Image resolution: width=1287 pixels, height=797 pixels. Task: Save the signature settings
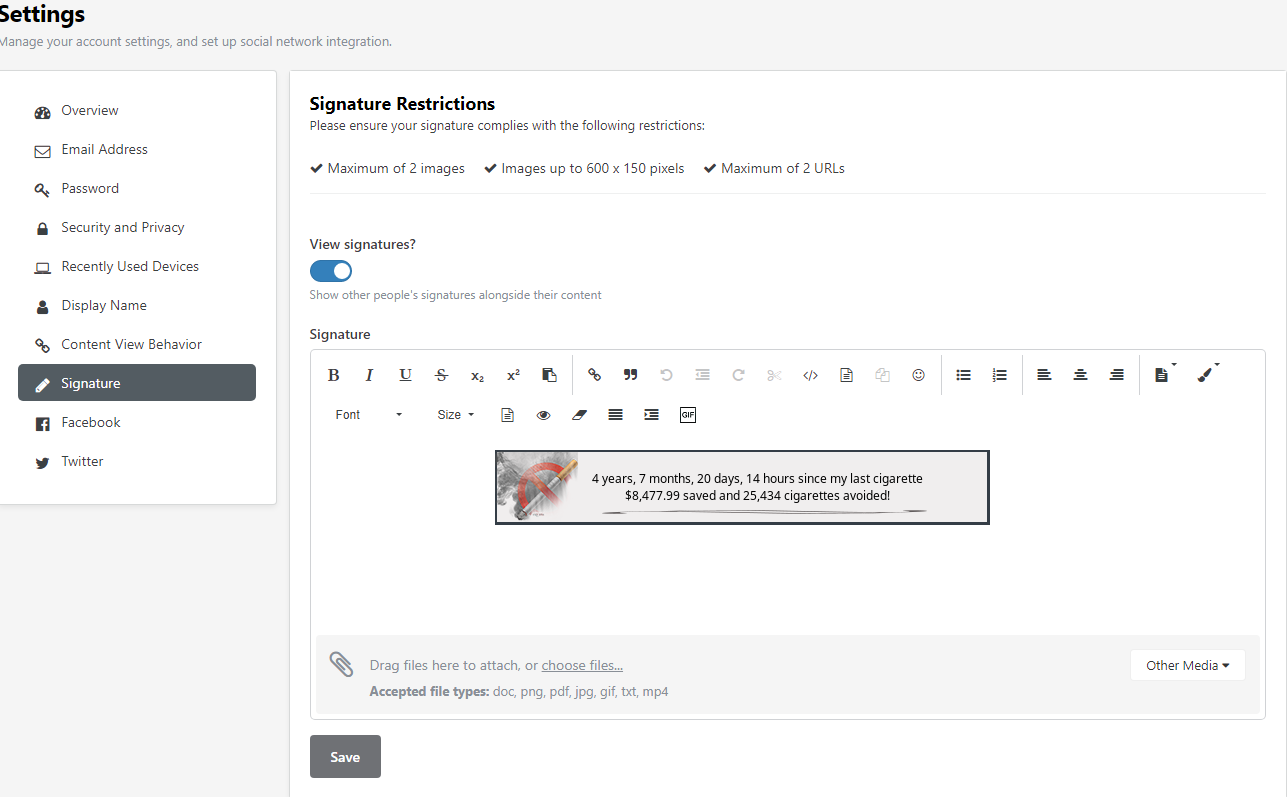345,756
